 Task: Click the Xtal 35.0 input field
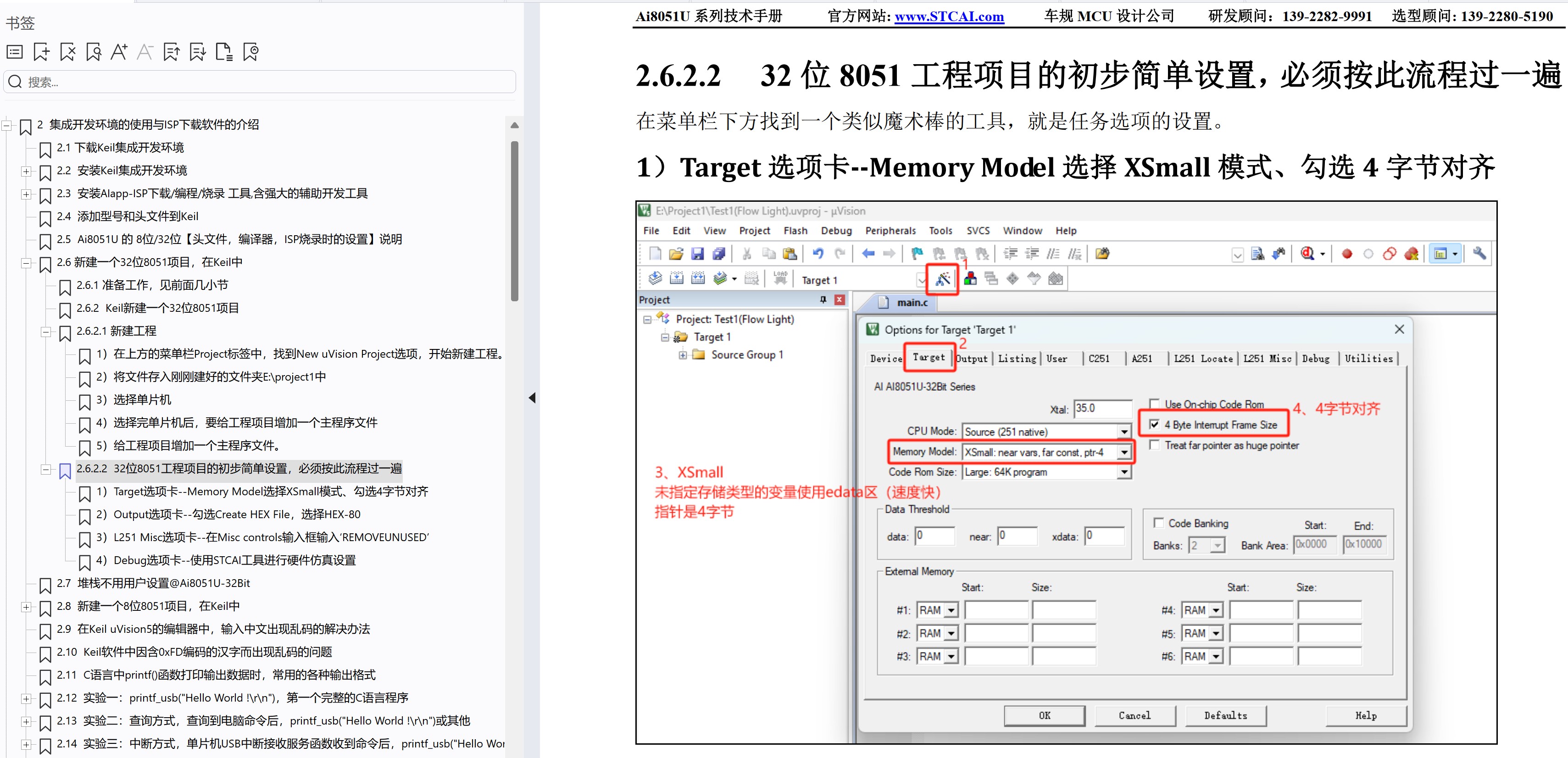tap(1102, 408)
